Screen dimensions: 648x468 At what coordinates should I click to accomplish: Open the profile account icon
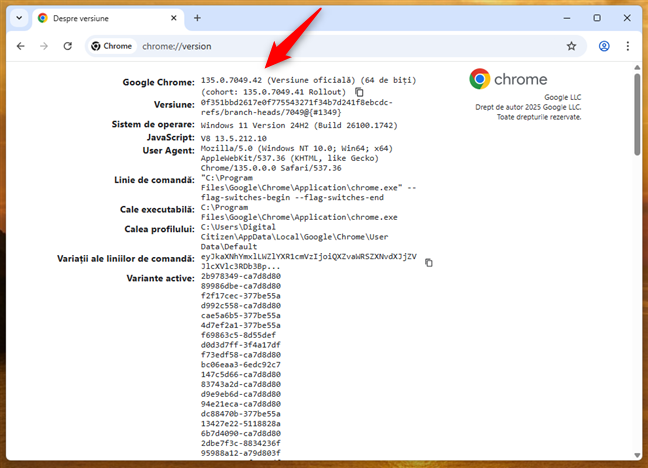[x=604, y=46]
